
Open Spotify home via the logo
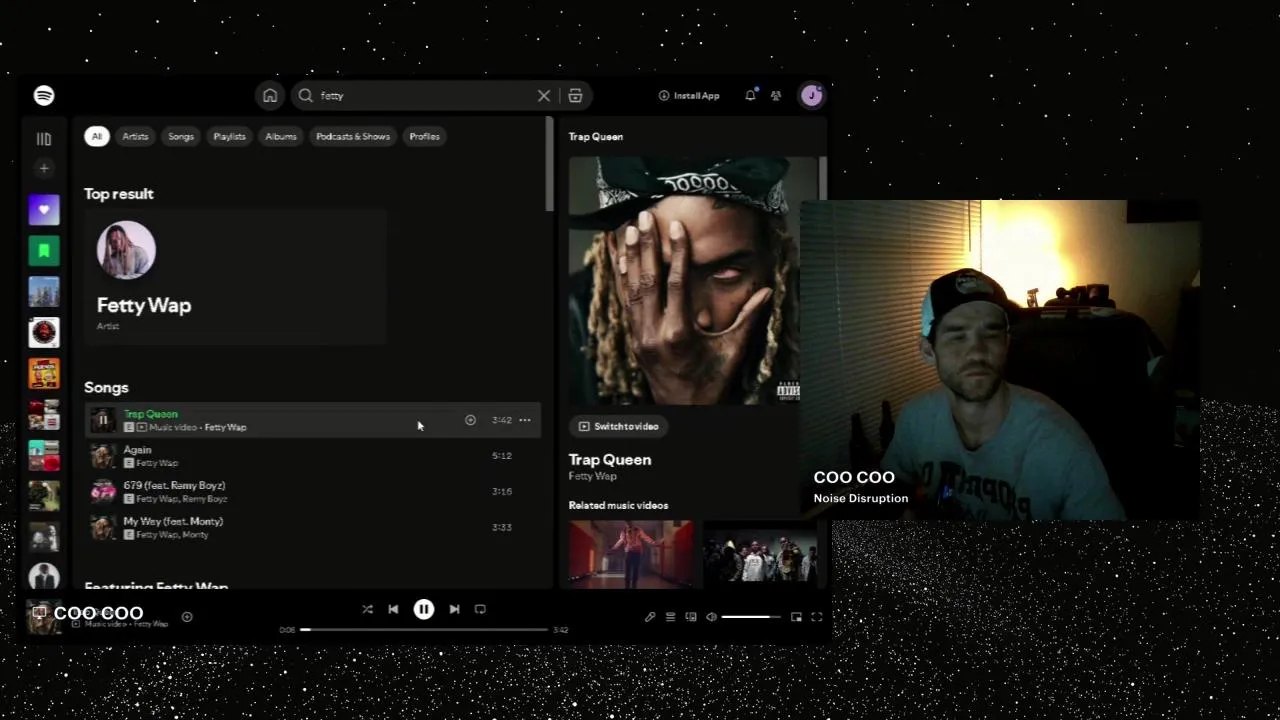point(44,95)
